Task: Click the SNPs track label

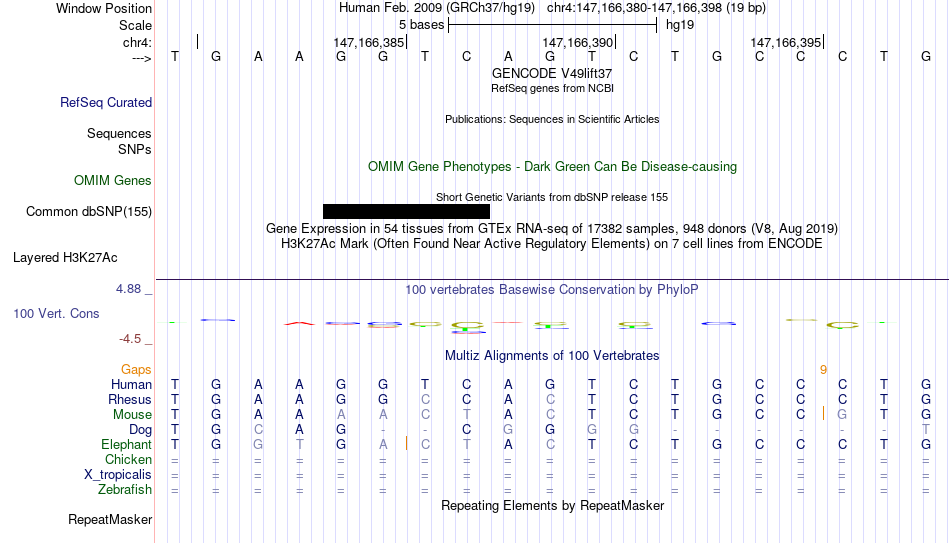Action: coord(135,149)
